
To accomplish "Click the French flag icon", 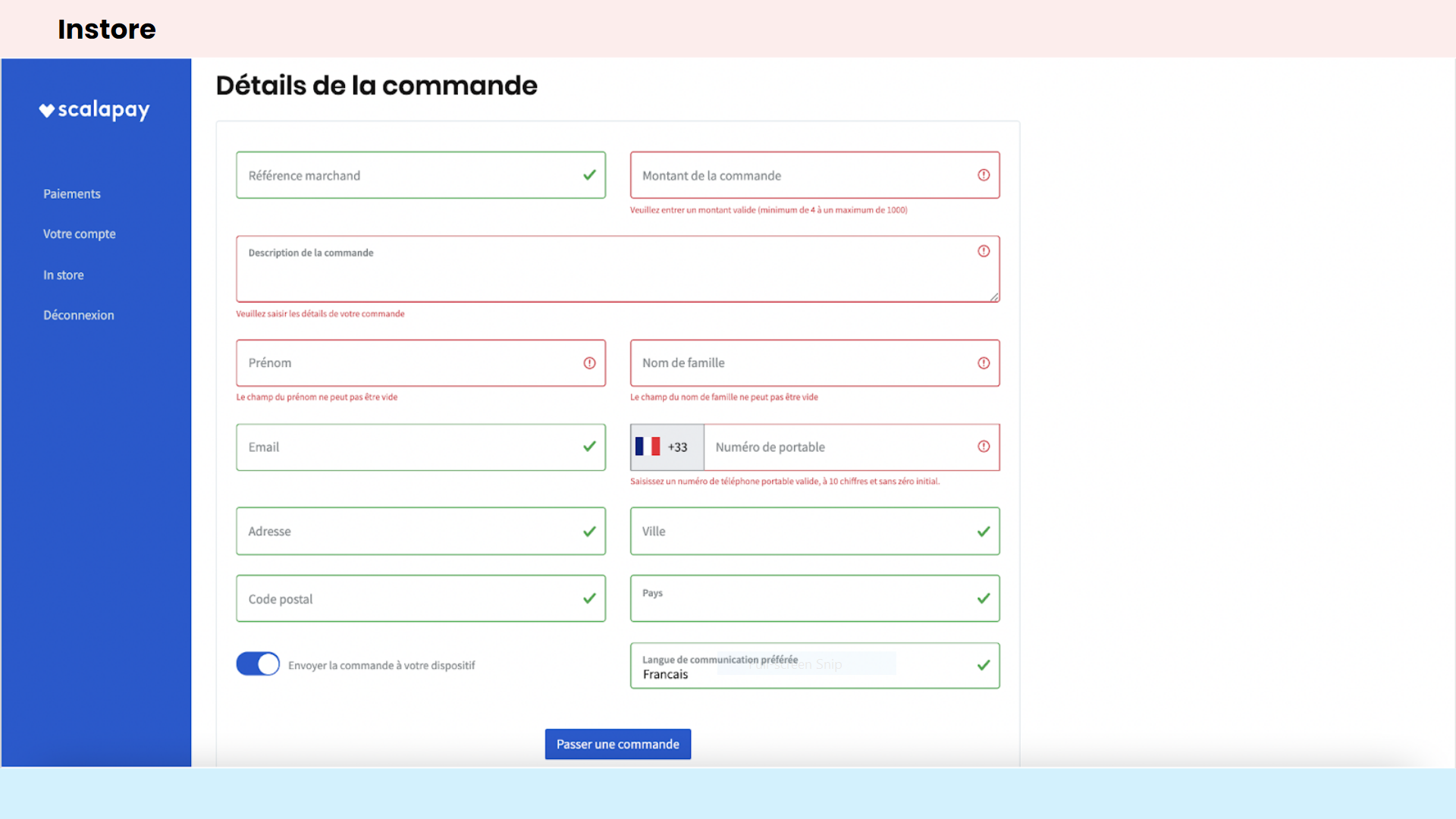I will (x=648, y=447).
